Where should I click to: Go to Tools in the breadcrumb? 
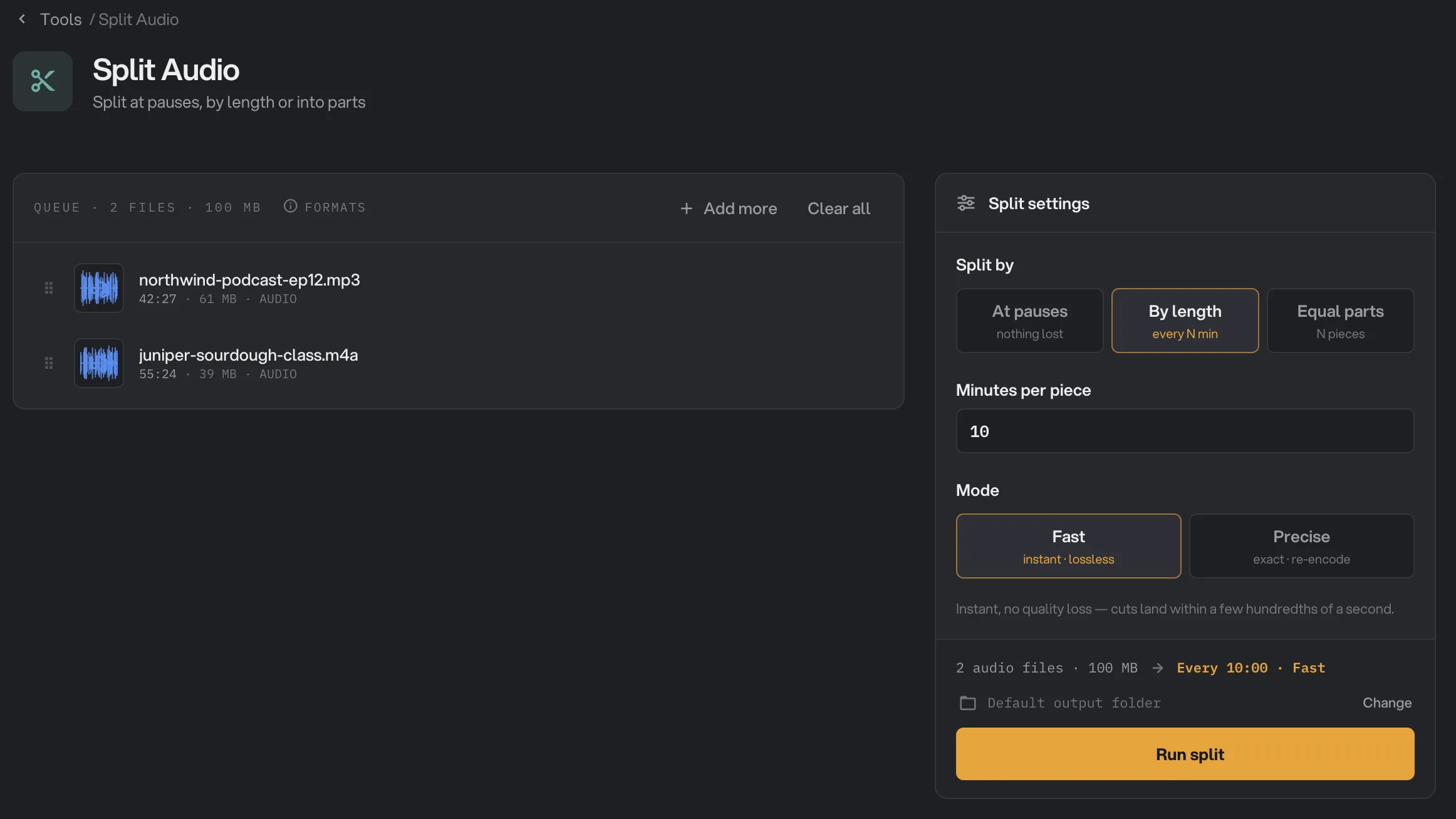coord(61,19)
